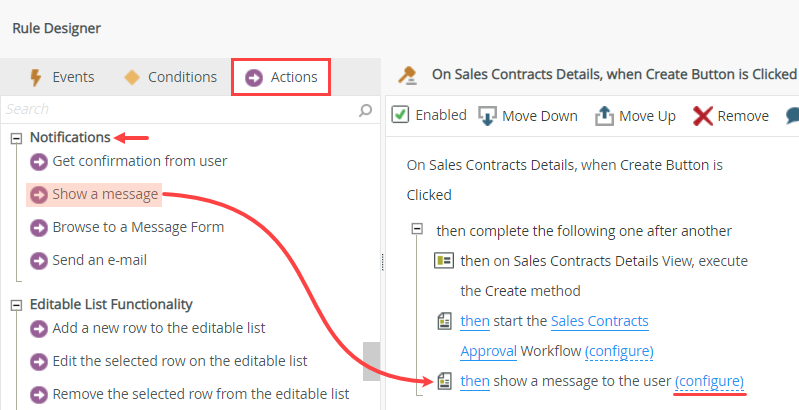Switch to the Events tab

(61, 77)
